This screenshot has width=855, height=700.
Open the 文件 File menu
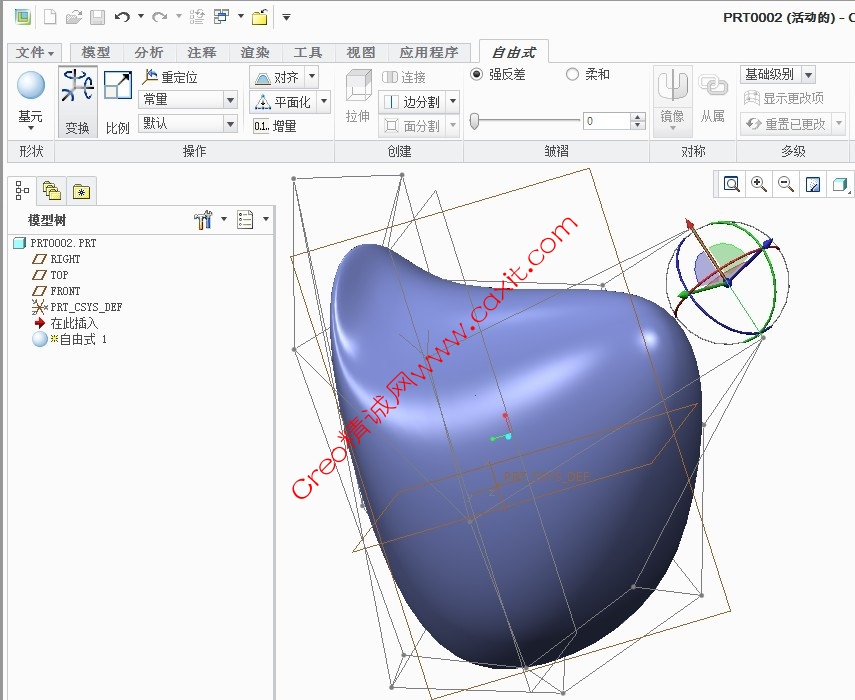(x=34, y=52)
